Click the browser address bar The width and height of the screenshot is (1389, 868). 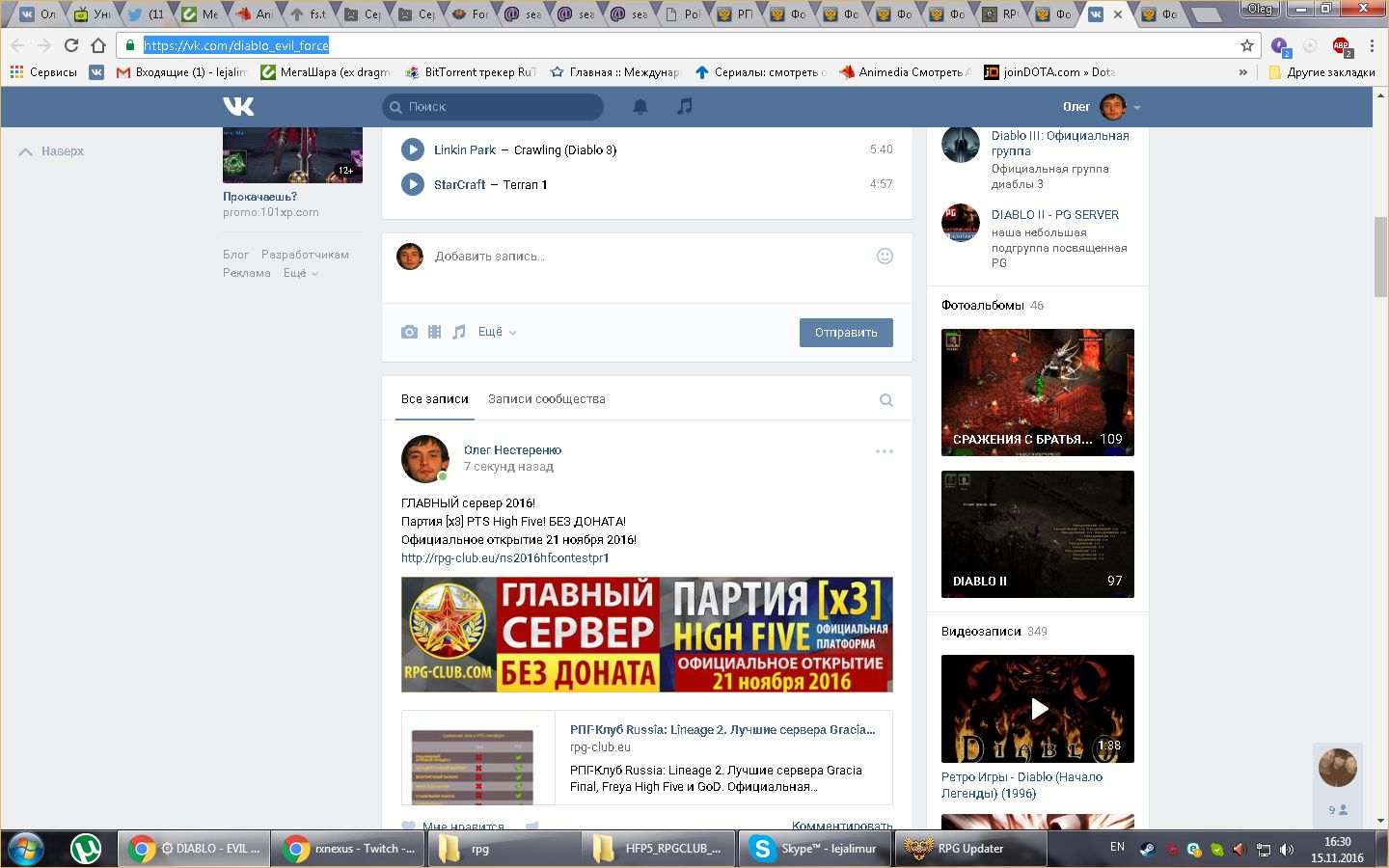[x=680, y=45]
